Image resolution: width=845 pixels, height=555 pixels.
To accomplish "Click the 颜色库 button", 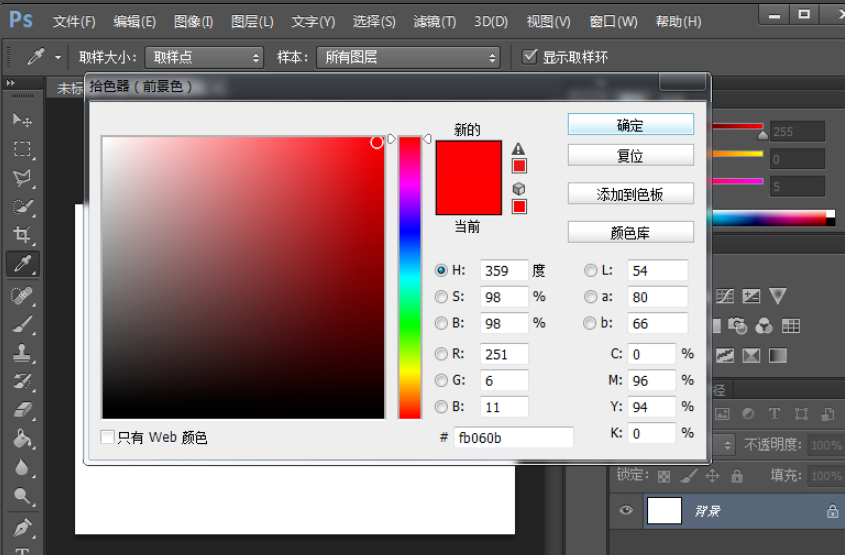I will coord(631,232).
